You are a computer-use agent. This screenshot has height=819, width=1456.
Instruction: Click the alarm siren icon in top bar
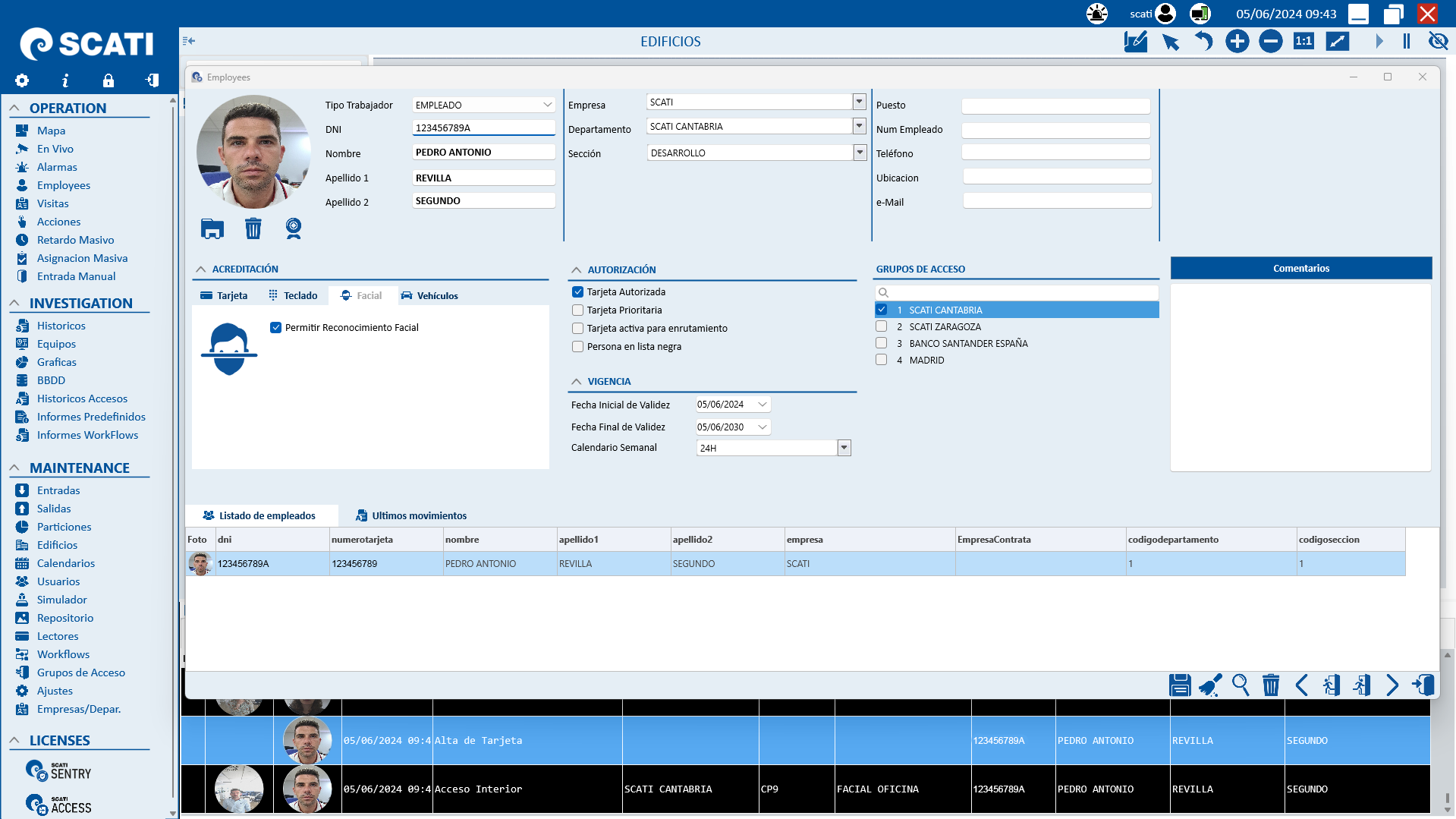pos(1097,14)
